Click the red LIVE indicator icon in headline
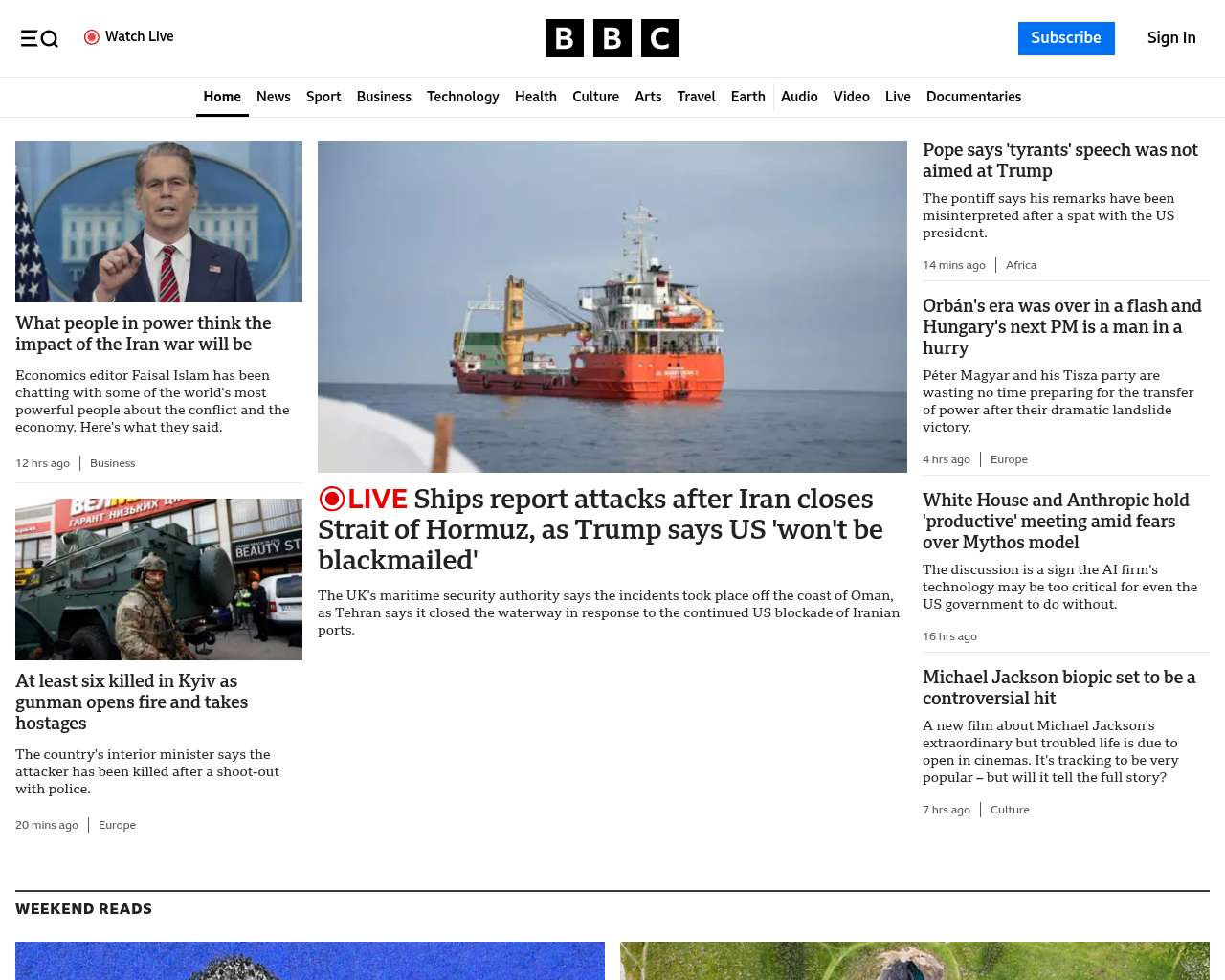Image resolution: width=1225 pixels, height=980 pixels. (x=332, y=499)
